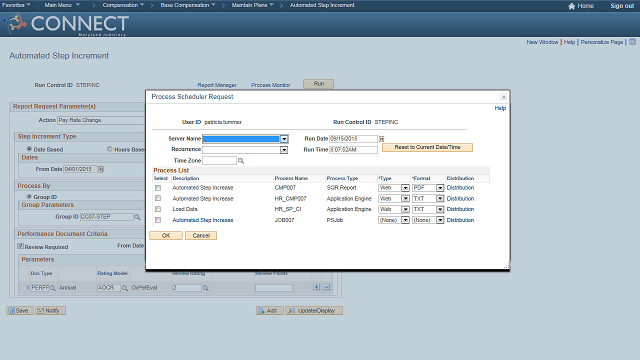
Task: Open the Format dropdown showing PDF
Action: (x=440, y=188)
